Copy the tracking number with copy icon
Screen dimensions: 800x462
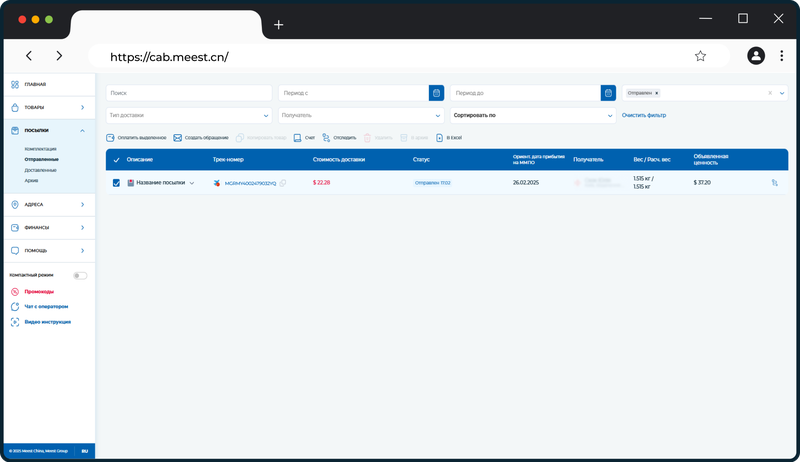283,183
